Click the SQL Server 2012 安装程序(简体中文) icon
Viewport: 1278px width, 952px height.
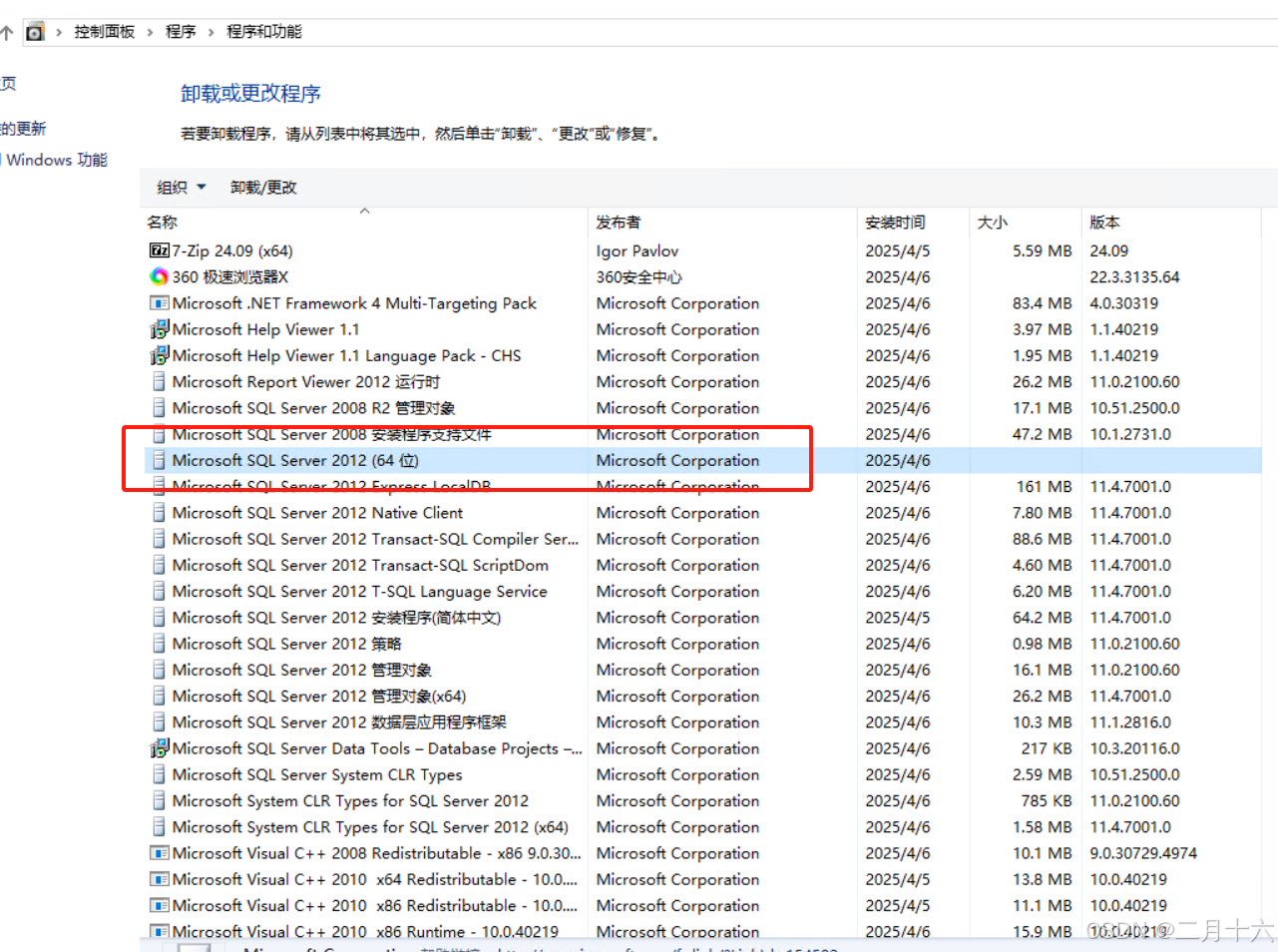click(x=159, y=618)
